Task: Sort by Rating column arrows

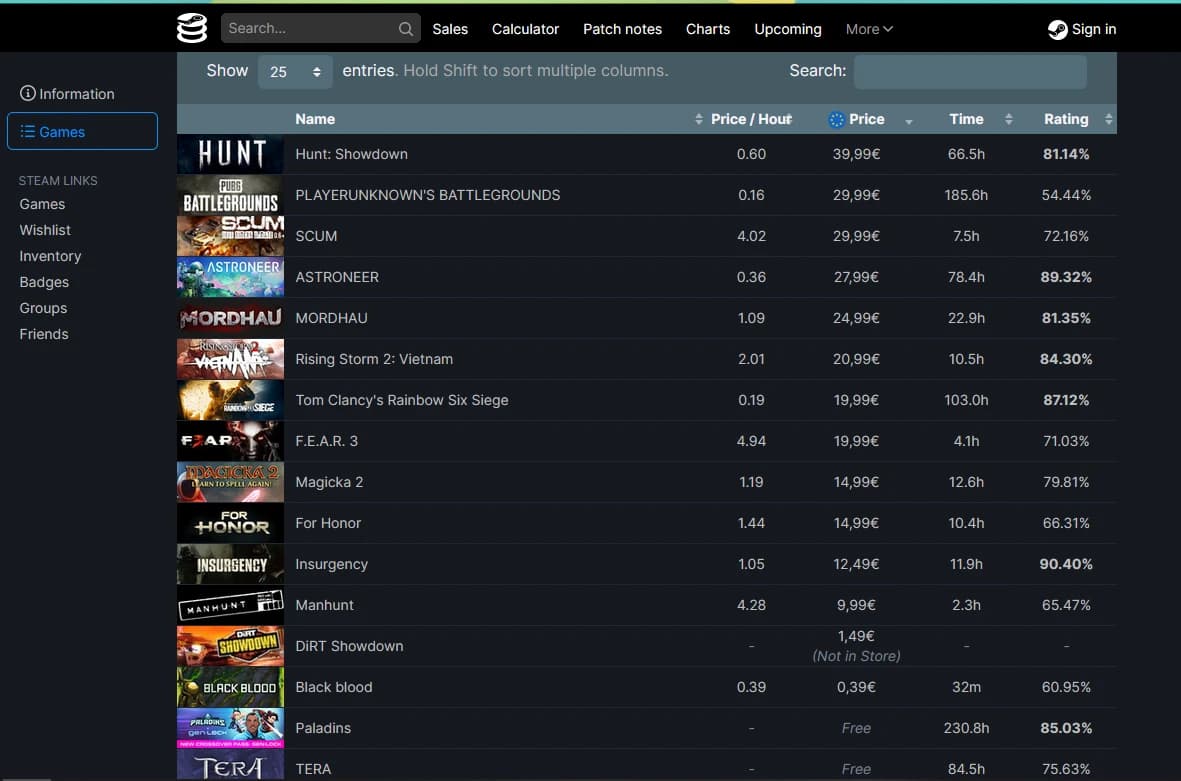Action: [x=1108, y=119]
